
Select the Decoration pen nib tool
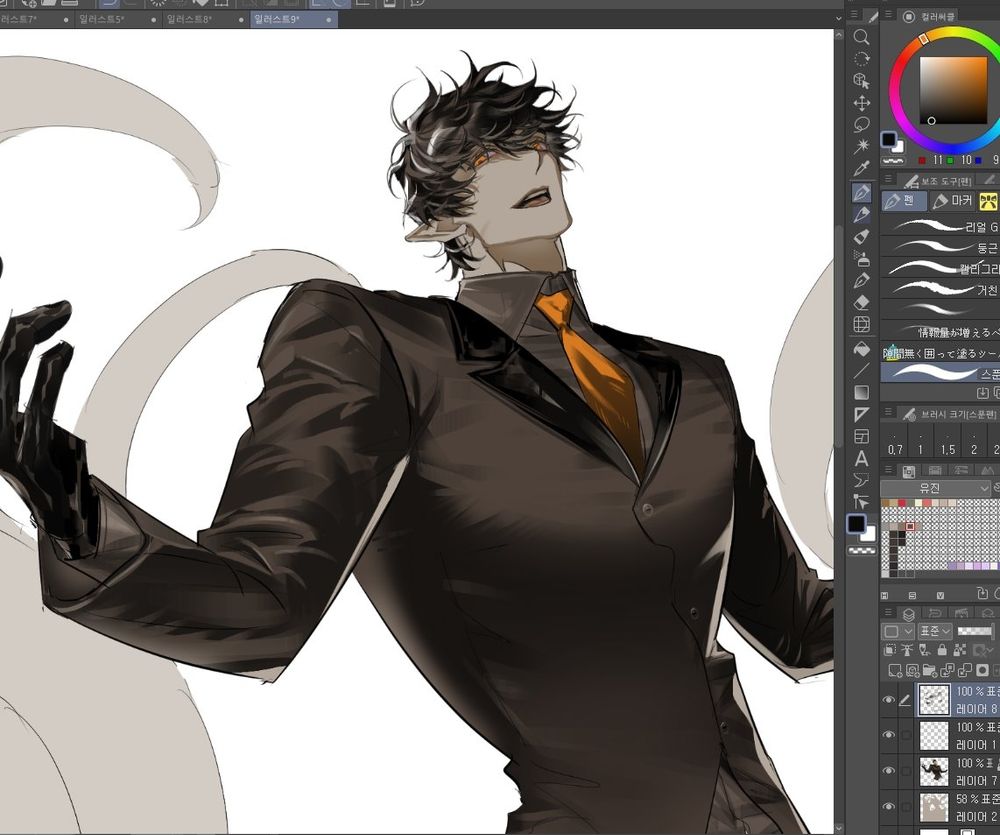click(x=861, y=281)
